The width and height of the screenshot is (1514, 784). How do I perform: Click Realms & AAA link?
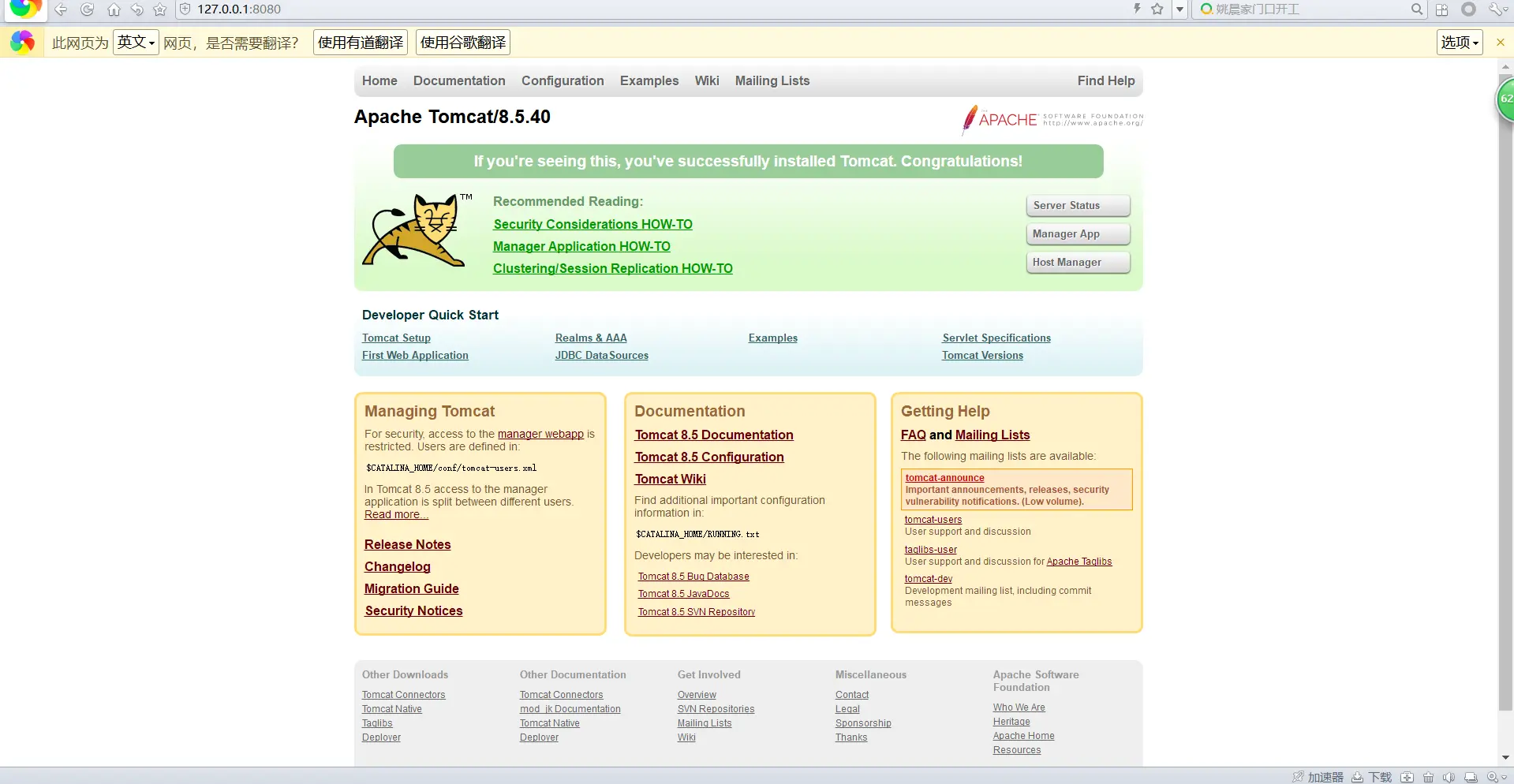tap(591, 338)
